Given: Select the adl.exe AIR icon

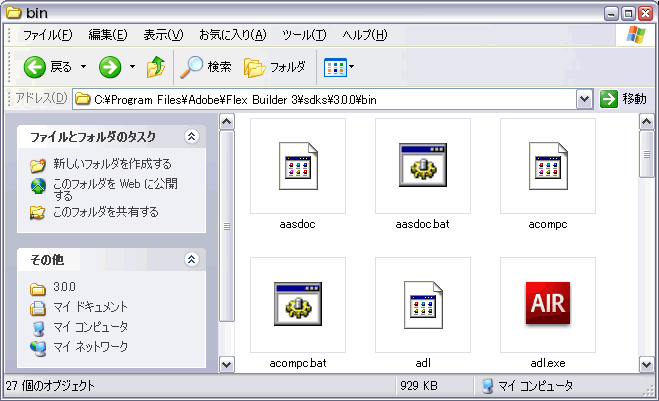Looking at the screenshot, I should (548, 303).
